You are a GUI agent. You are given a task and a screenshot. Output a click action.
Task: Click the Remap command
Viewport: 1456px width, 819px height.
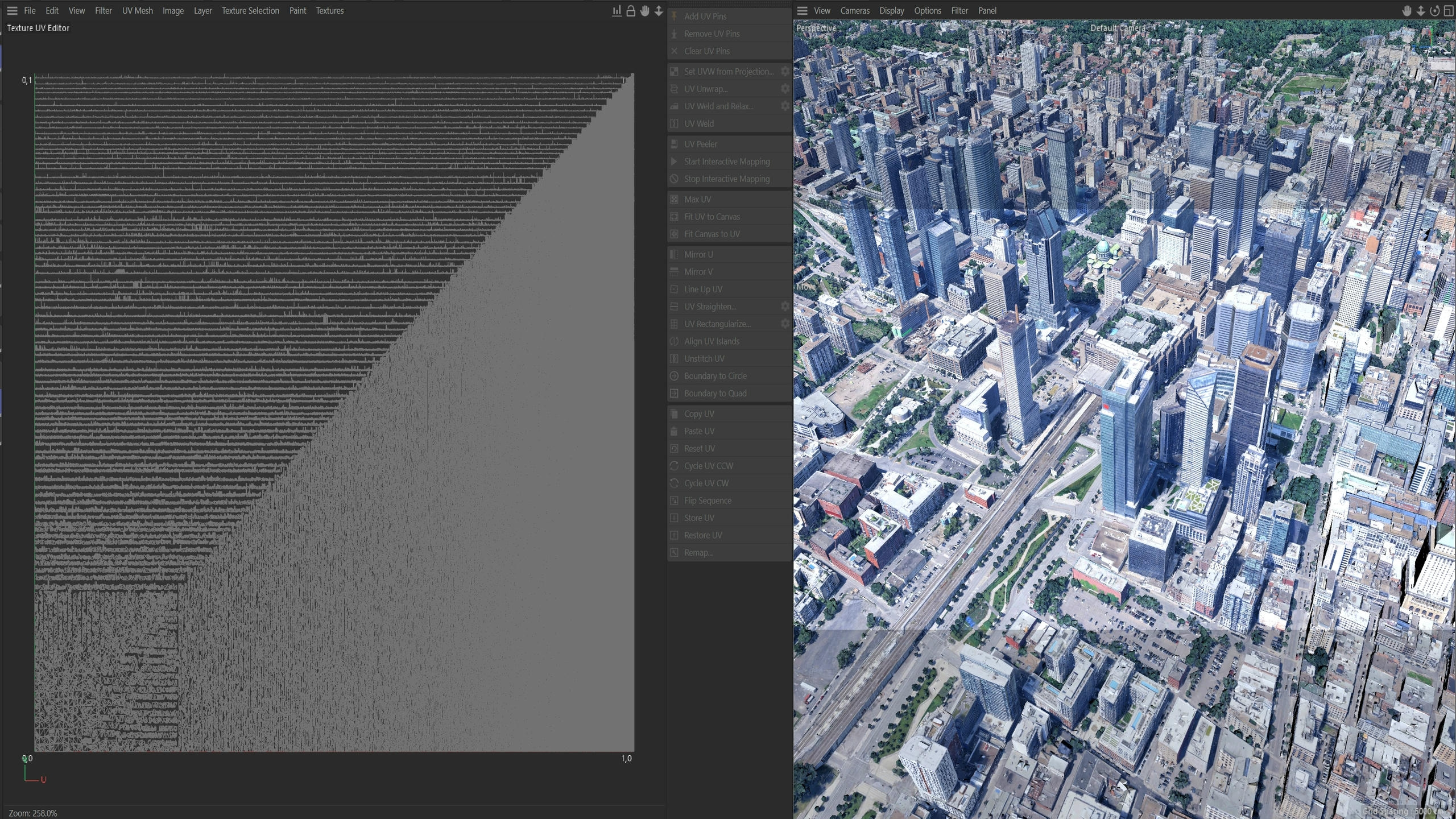(729, 553)
